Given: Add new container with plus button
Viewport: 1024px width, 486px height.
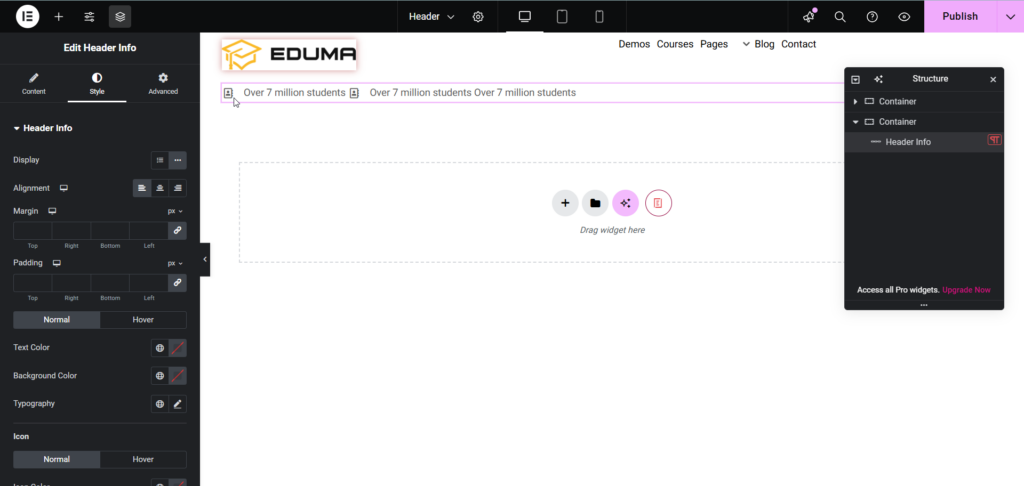Looking at the screenshot, I should coord(565,203).
